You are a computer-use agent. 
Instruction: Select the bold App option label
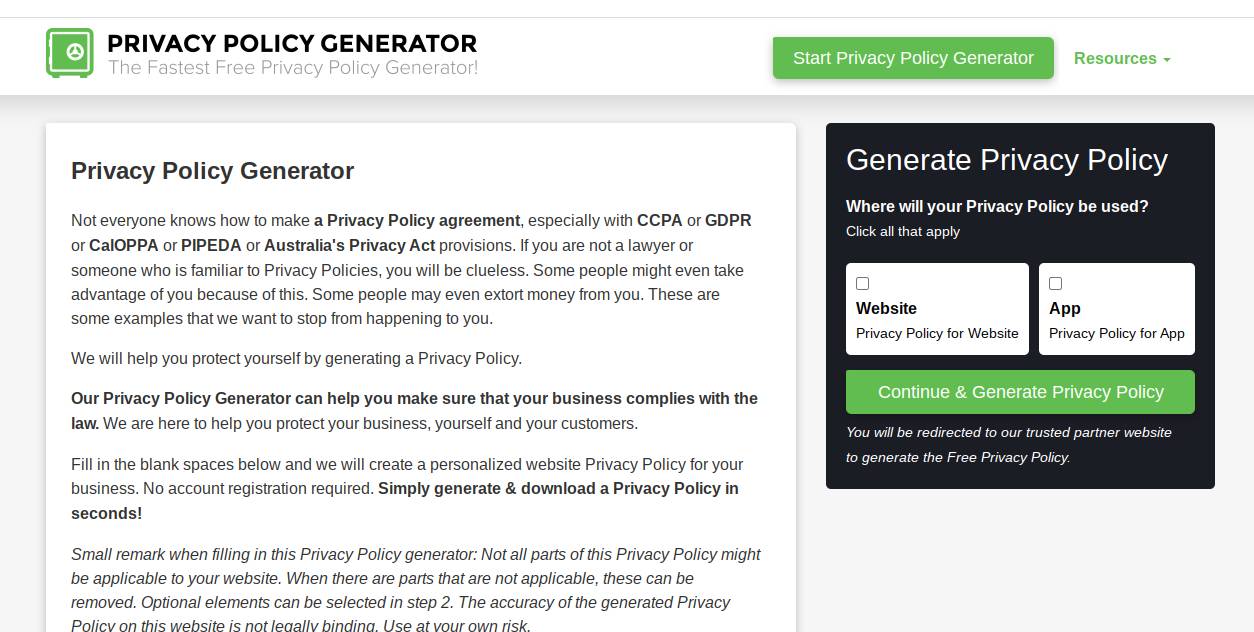tap(1065, 308)
